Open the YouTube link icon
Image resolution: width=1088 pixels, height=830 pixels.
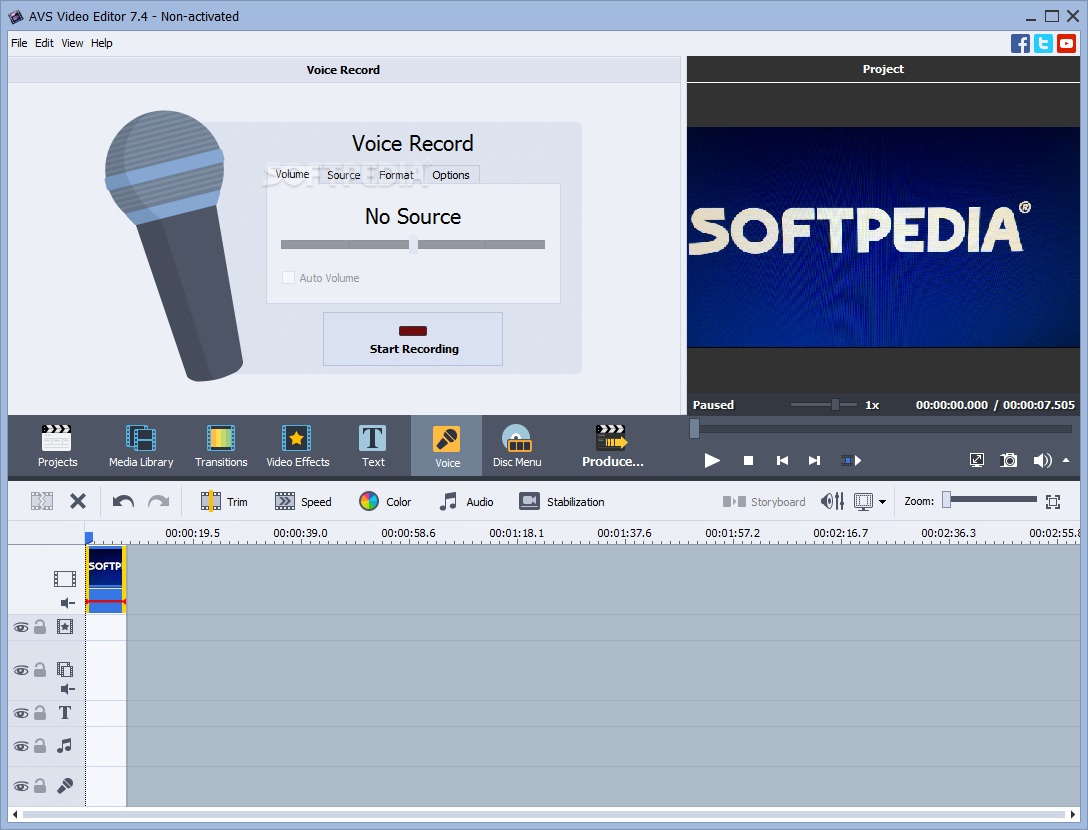tap(1066, 43)
